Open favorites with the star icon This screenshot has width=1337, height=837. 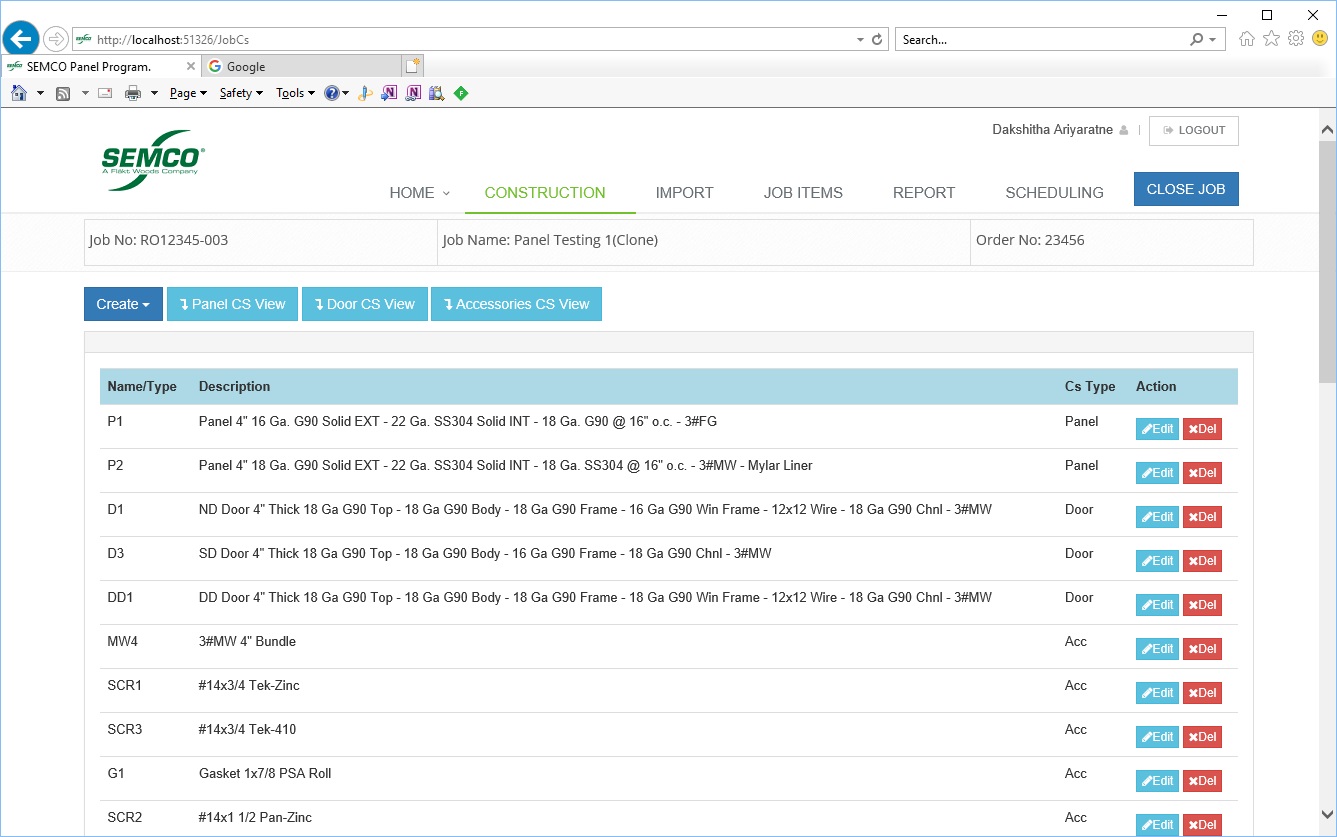(x=1271, y=39)
